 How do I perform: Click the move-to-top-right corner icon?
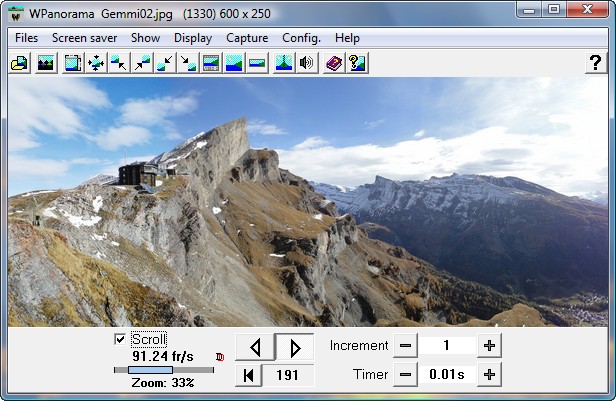142,63
